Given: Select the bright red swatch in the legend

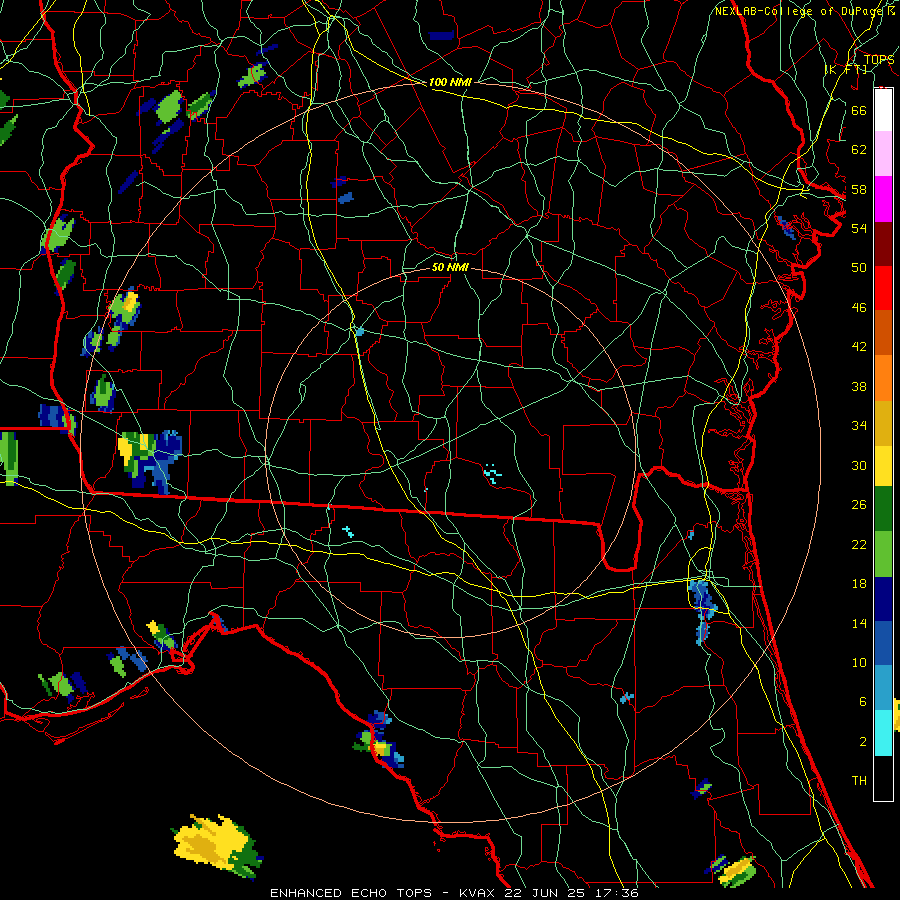Looking at the screenshot, I should coord(883,288).
